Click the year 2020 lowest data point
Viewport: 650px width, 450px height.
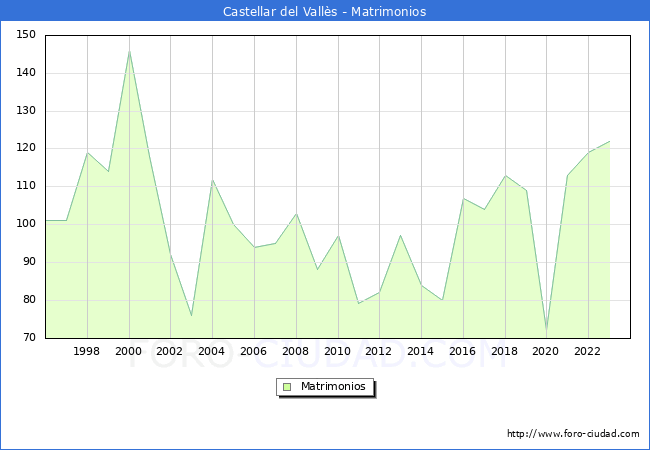(546, 331)
